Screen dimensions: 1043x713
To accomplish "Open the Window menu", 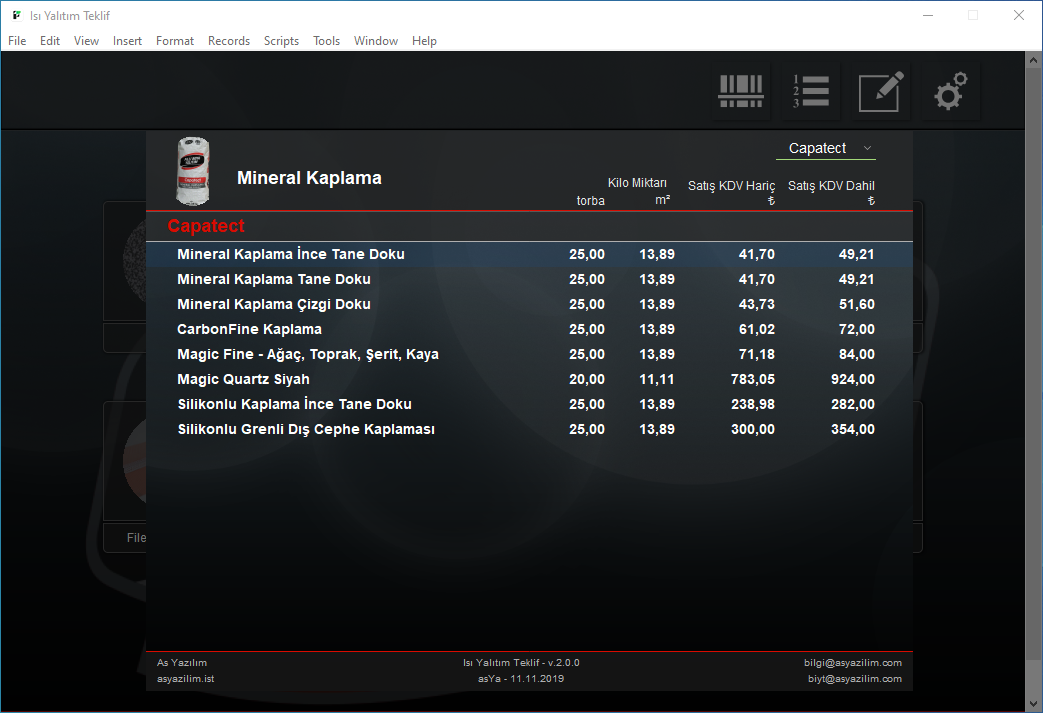I will pos(376,41).
